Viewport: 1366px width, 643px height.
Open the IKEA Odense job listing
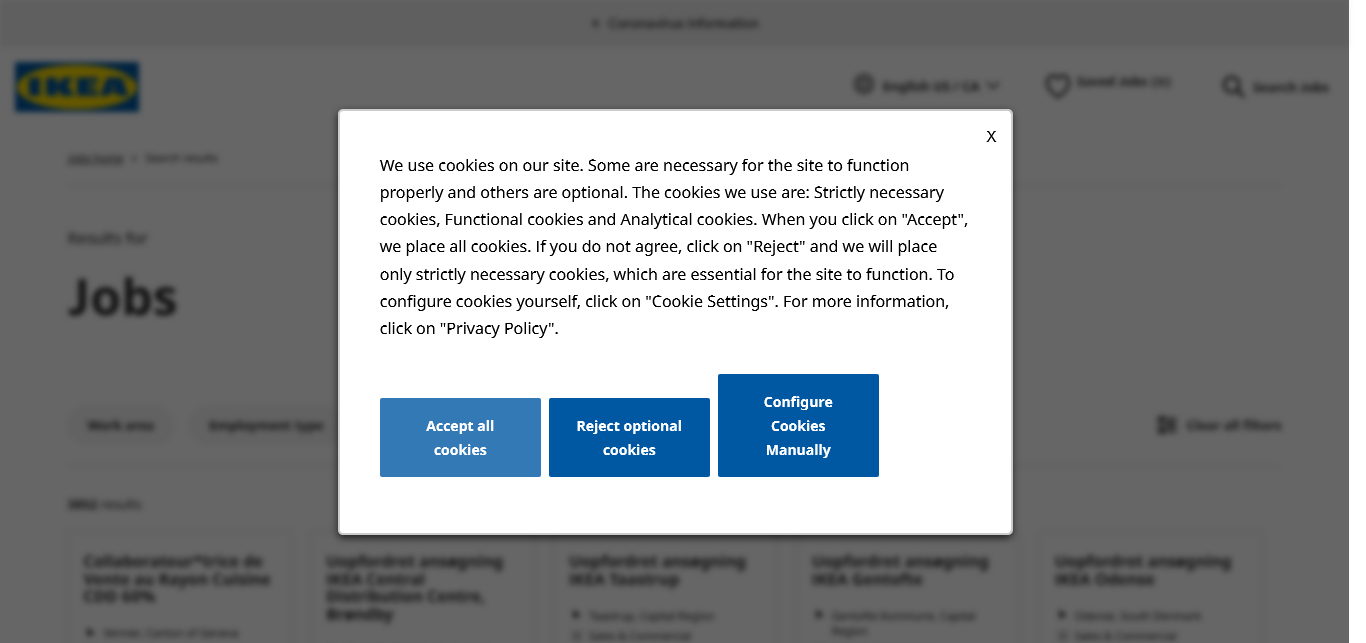click(x=1142, y=570)
